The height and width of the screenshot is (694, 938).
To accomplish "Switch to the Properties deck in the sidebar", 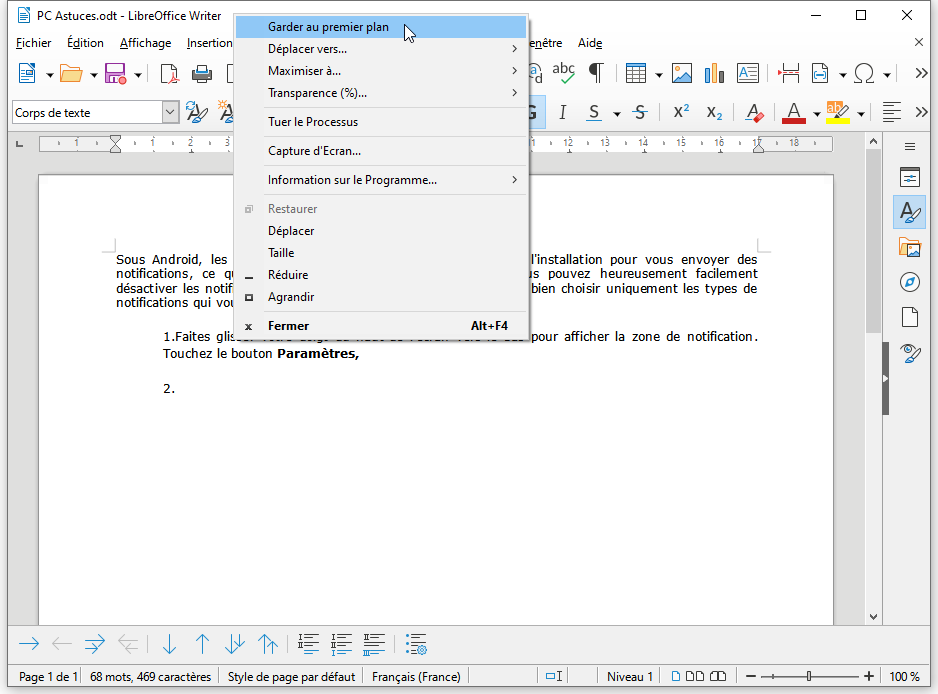I will pos(910,176).
